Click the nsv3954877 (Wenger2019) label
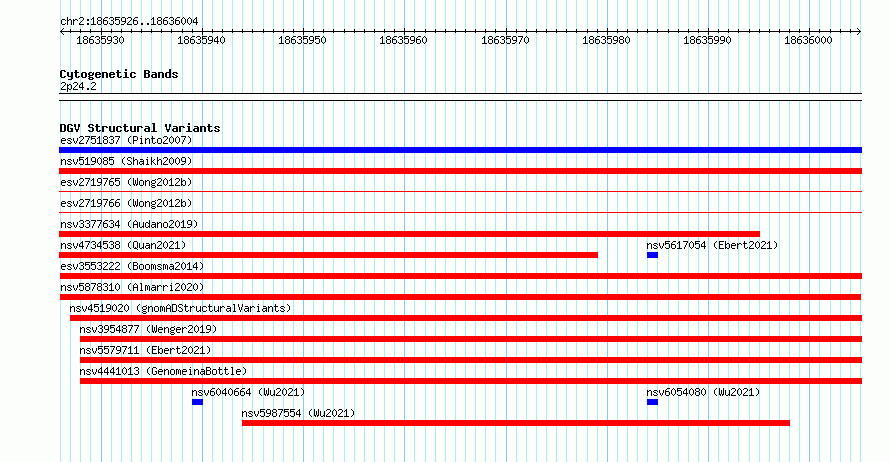The height and width of the screenshot is (462, 890). click(x=148, y=329)
